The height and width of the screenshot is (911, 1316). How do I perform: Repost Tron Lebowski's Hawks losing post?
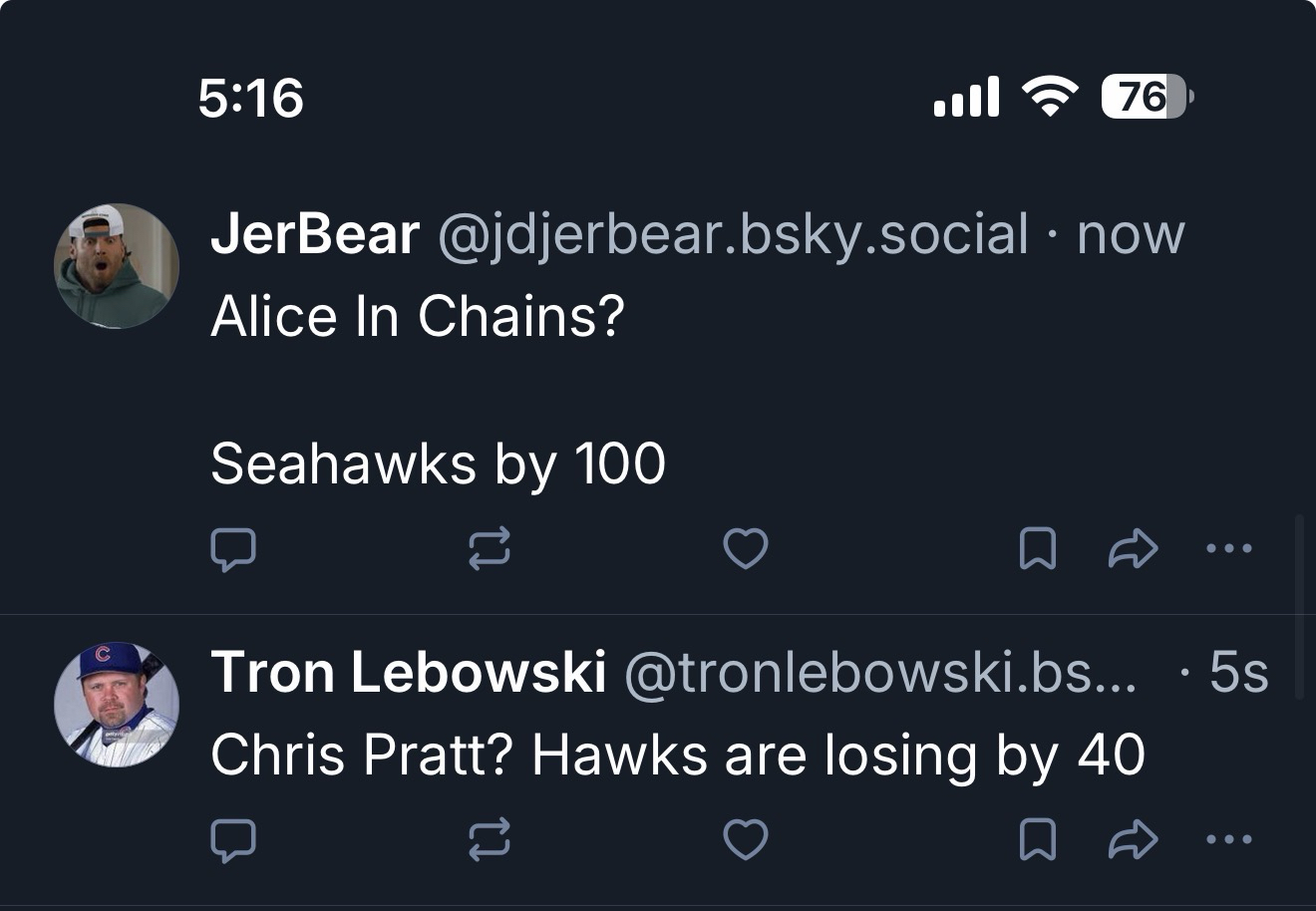[490, 839]
